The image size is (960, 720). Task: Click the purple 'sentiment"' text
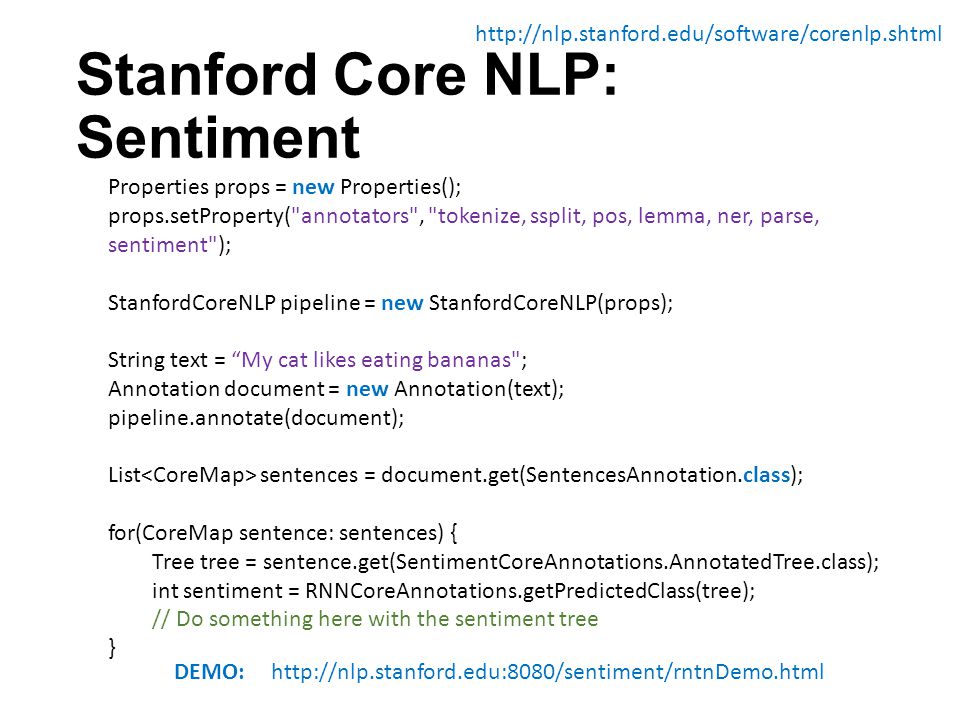click(x=163, y=245)
